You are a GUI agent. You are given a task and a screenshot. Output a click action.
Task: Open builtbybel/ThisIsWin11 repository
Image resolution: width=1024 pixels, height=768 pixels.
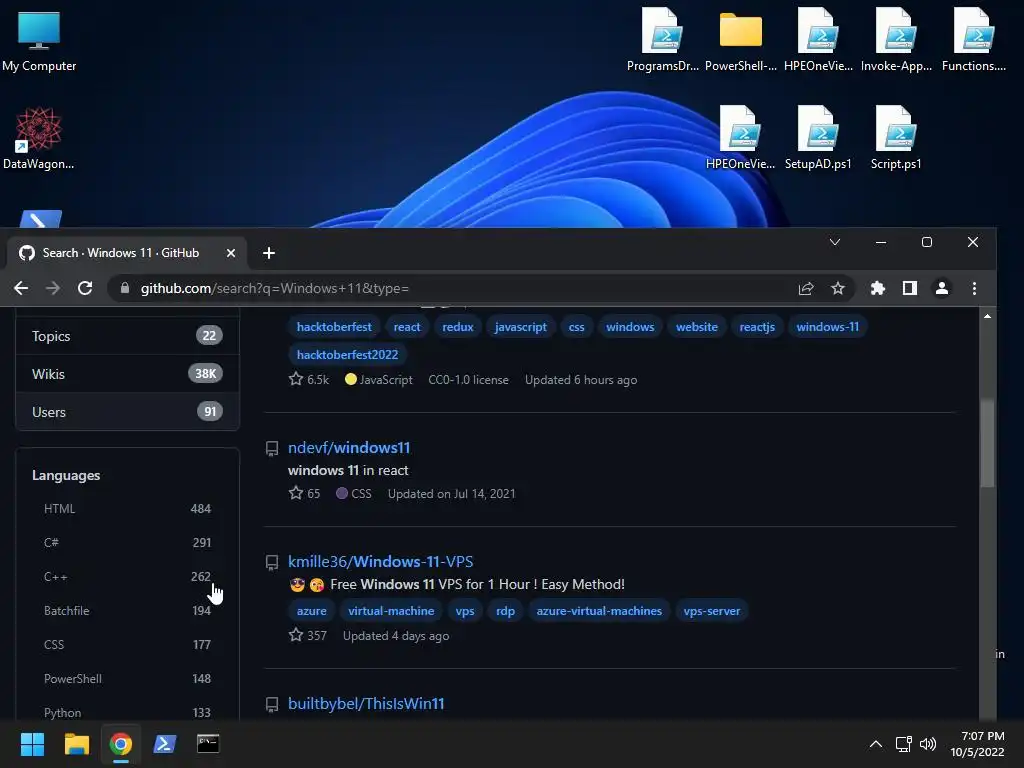pyautogui.click(x=366, y=703)
